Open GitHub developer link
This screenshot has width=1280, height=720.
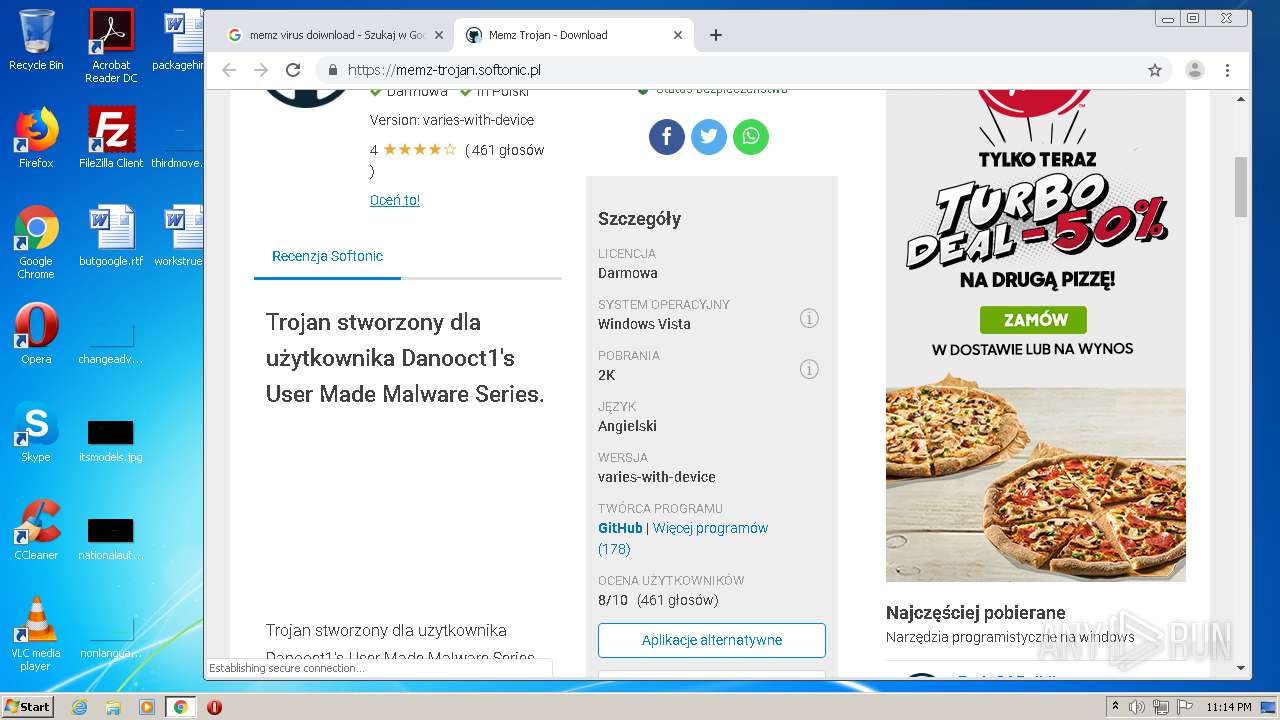pyautogui.click(x=620, y=528)
